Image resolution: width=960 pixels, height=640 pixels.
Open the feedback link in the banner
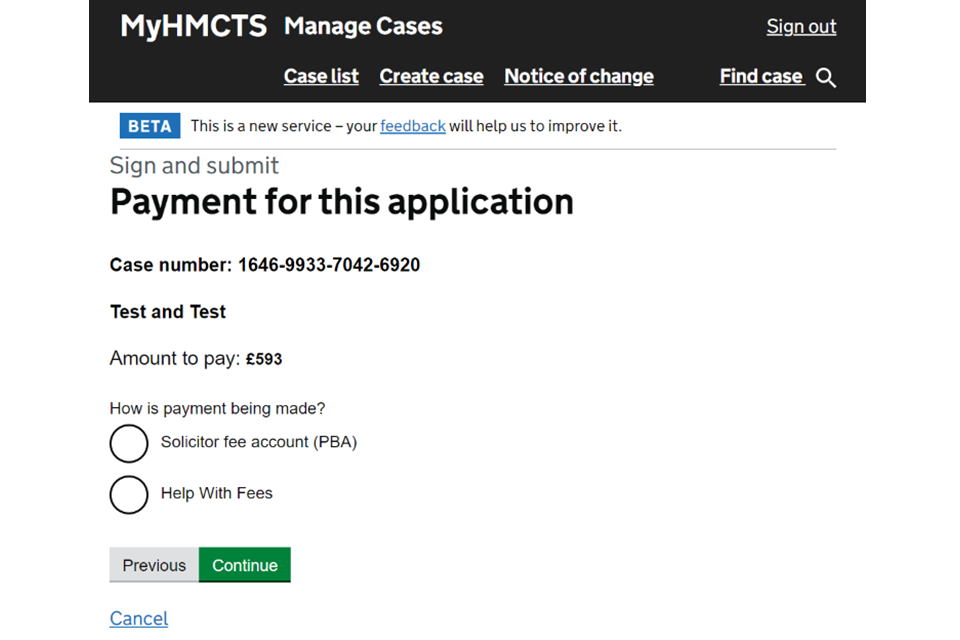tap(412, 126)
